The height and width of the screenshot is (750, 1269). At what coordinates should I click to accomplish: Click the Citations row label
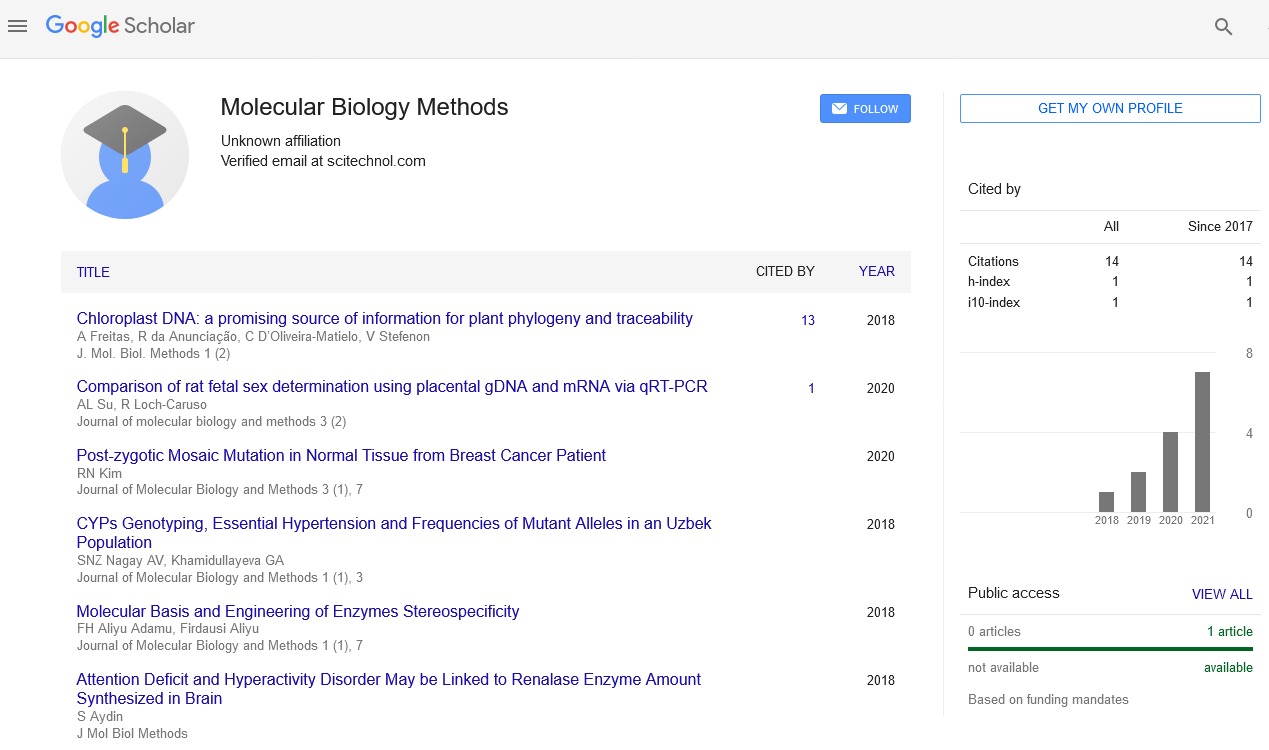(x=993, y=261)
